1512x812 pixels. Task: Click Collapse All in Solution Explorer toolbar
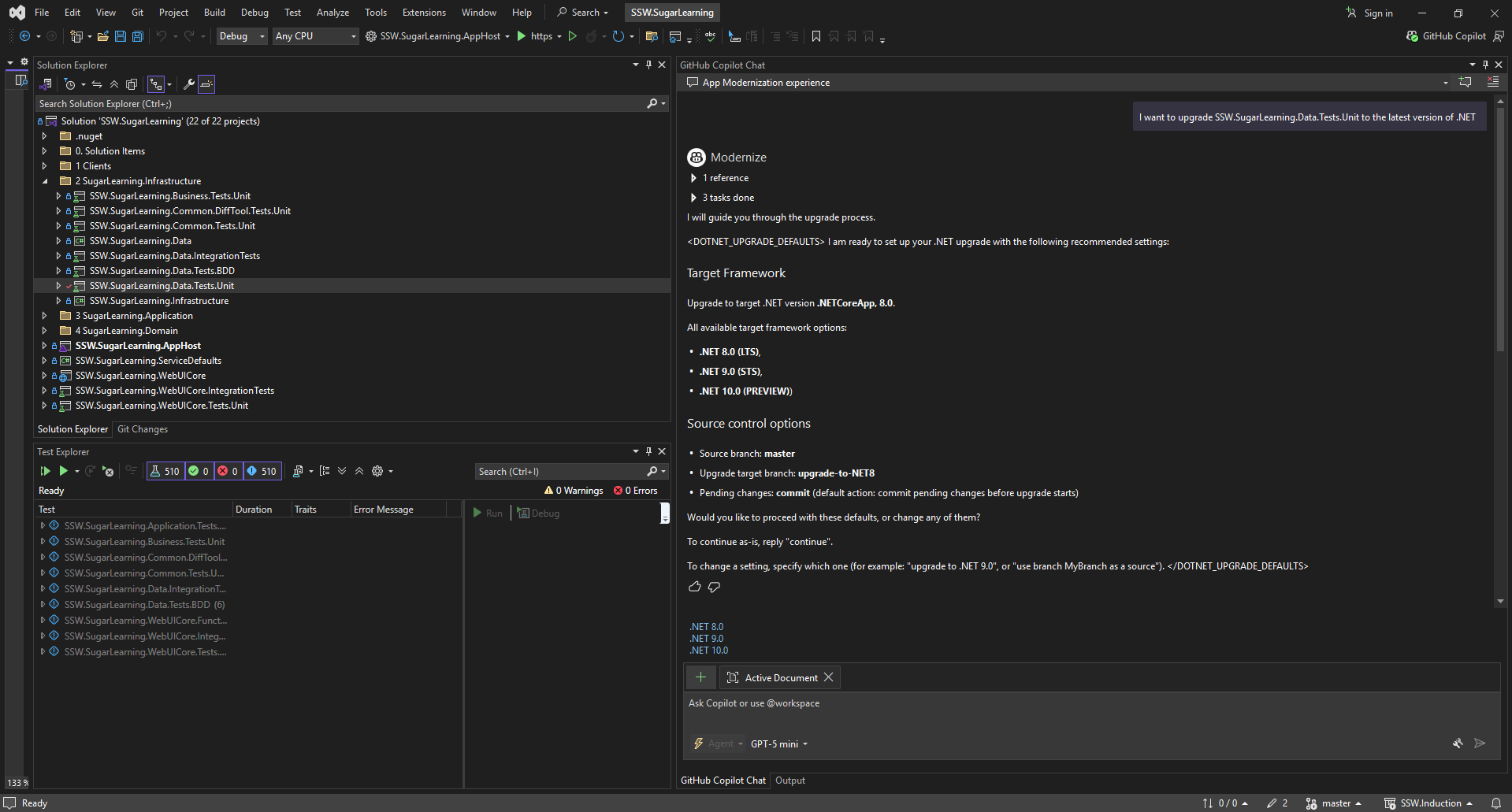(x=114, y=84)
